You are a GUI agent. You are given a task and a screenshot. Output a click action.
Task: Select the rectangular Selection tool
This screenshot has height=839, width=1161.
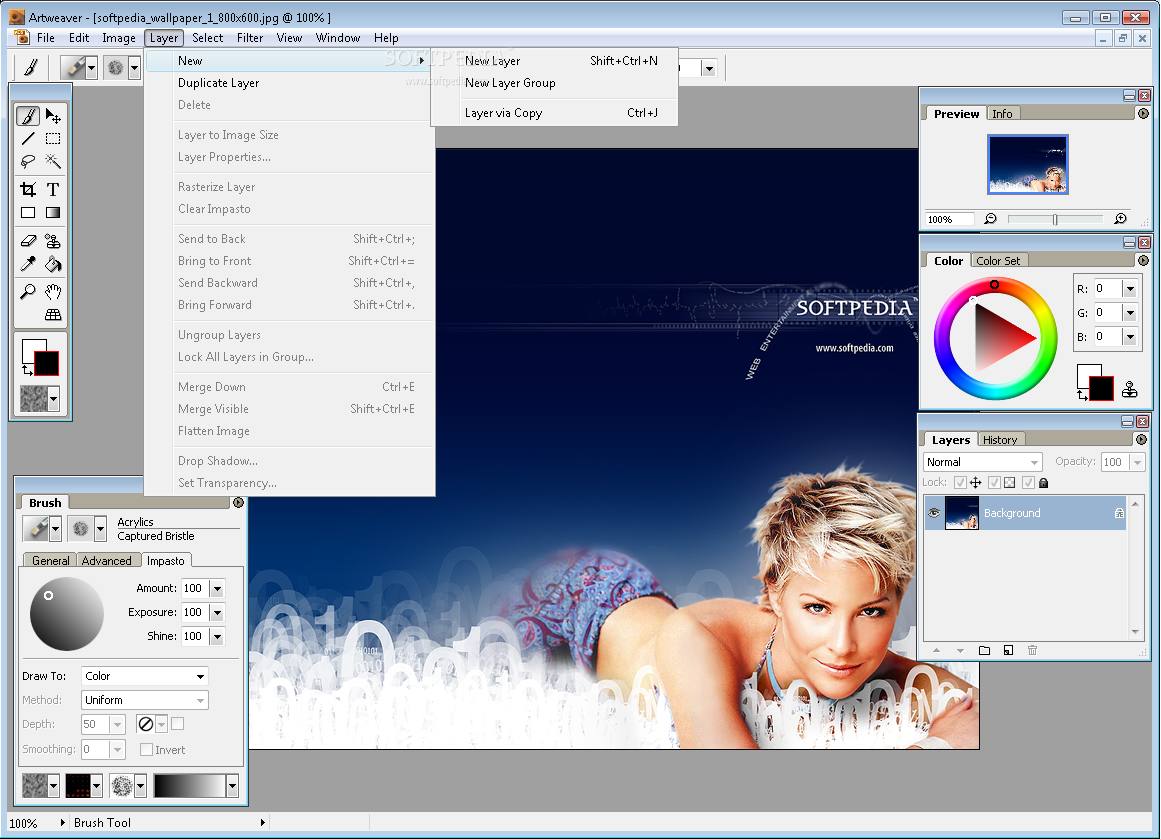click(x=53, y=138)
